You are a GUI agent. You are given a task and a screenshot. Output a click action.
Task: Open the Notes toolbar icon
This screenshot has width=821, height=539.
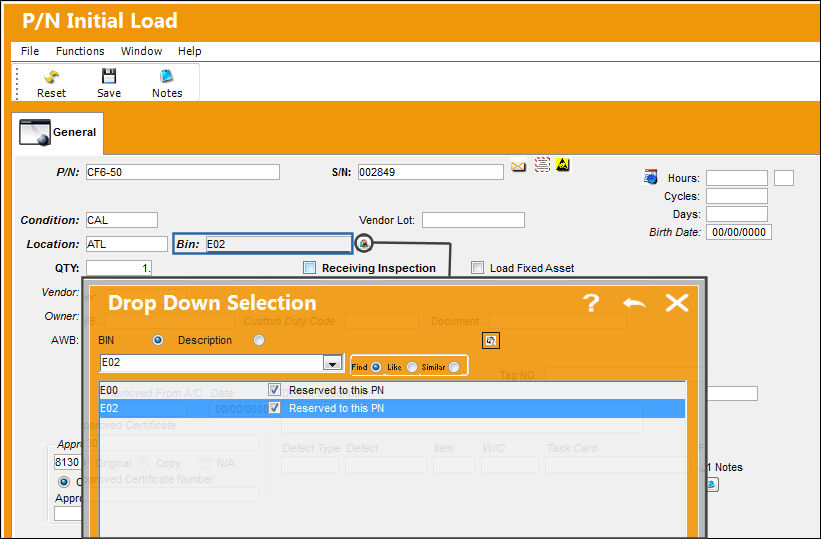coord(167,76)
